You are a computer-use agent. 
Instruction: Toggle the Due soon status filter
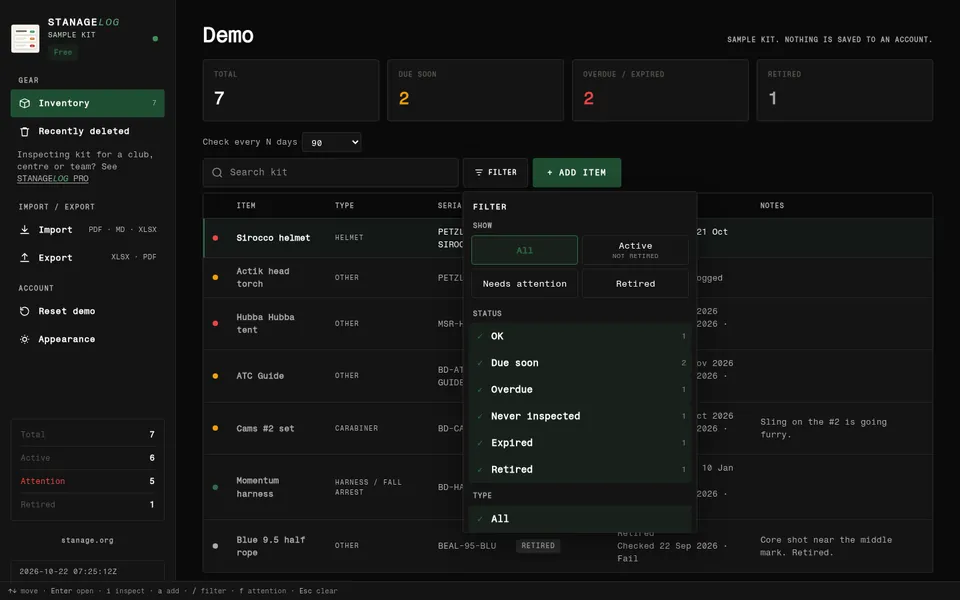click(580, 363)
